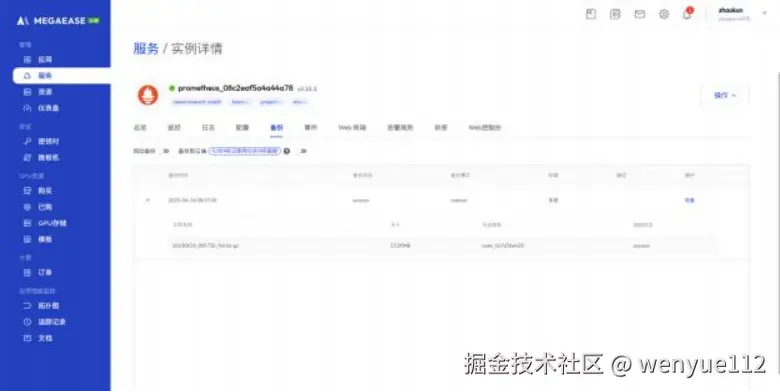Toggle the switch after the help icon
Image resolution: width=780 pixels, height=392 pixels.
click(303, 151)
